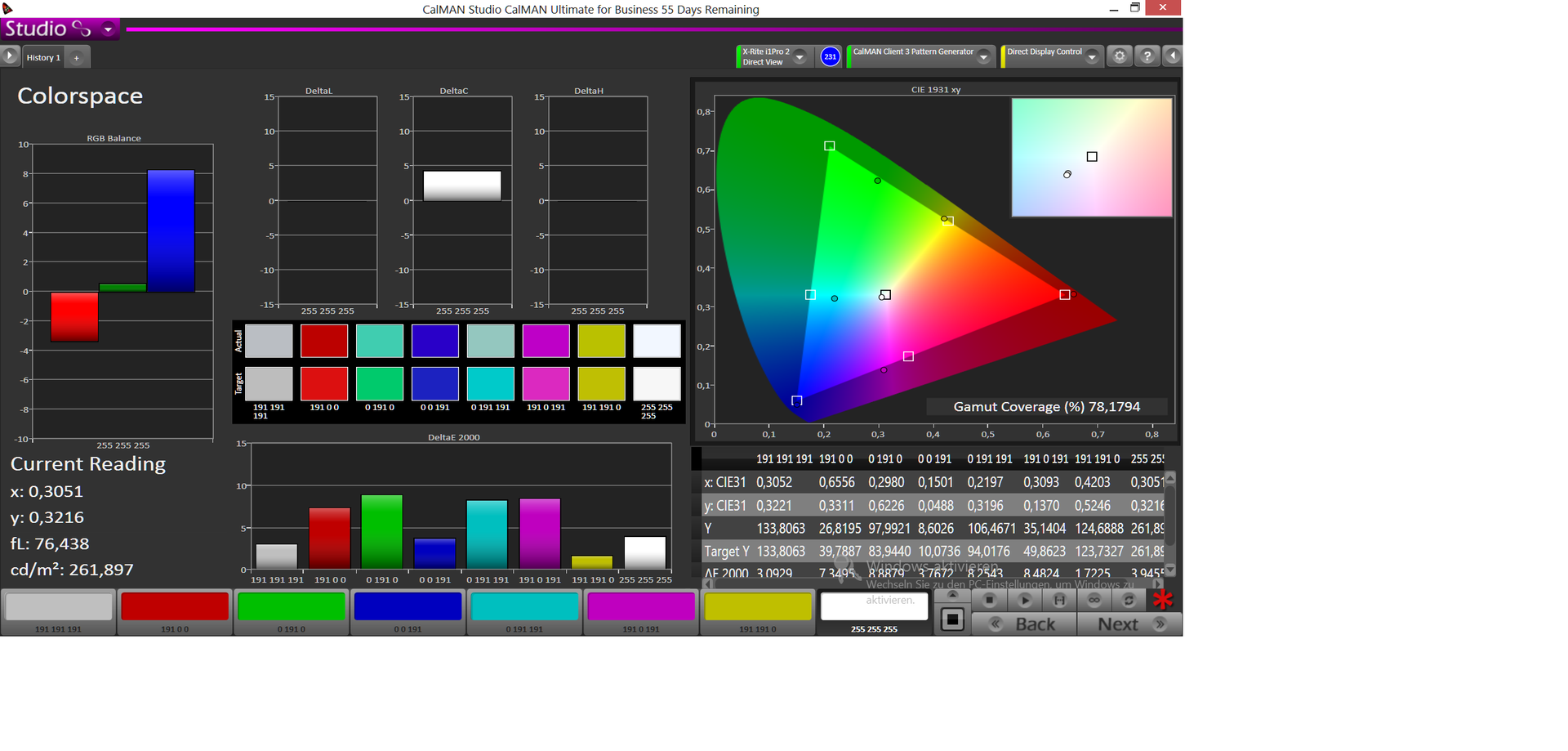Open the X-Rite i1Pro 2 meter dropdown

click(x=800, y=56)
